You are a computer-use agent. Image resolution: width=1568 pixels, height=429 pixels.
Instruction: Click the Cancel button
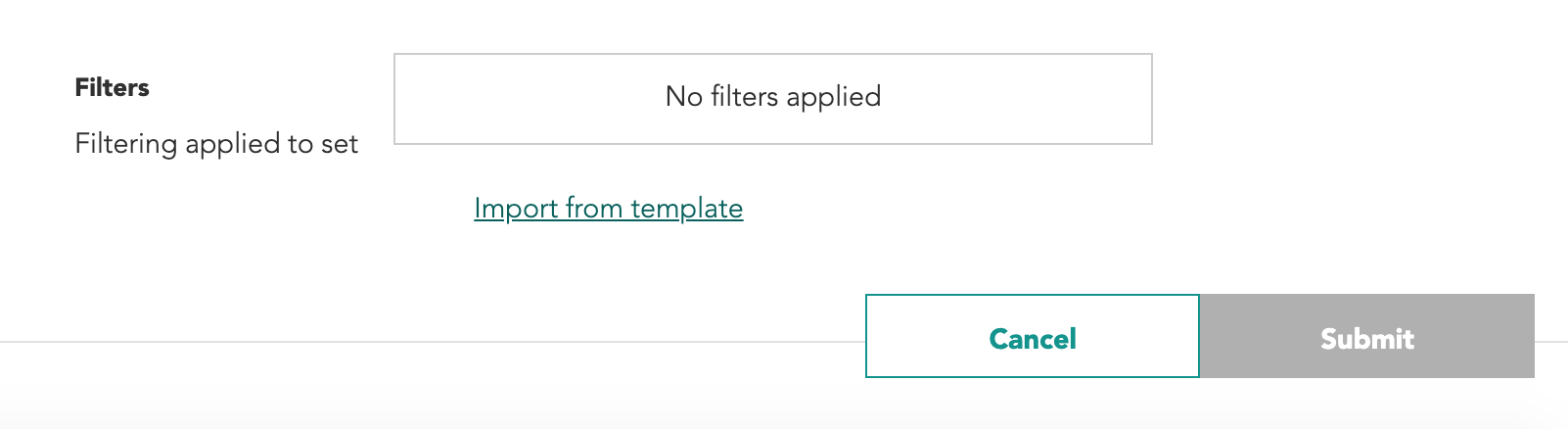(1032, 337)
